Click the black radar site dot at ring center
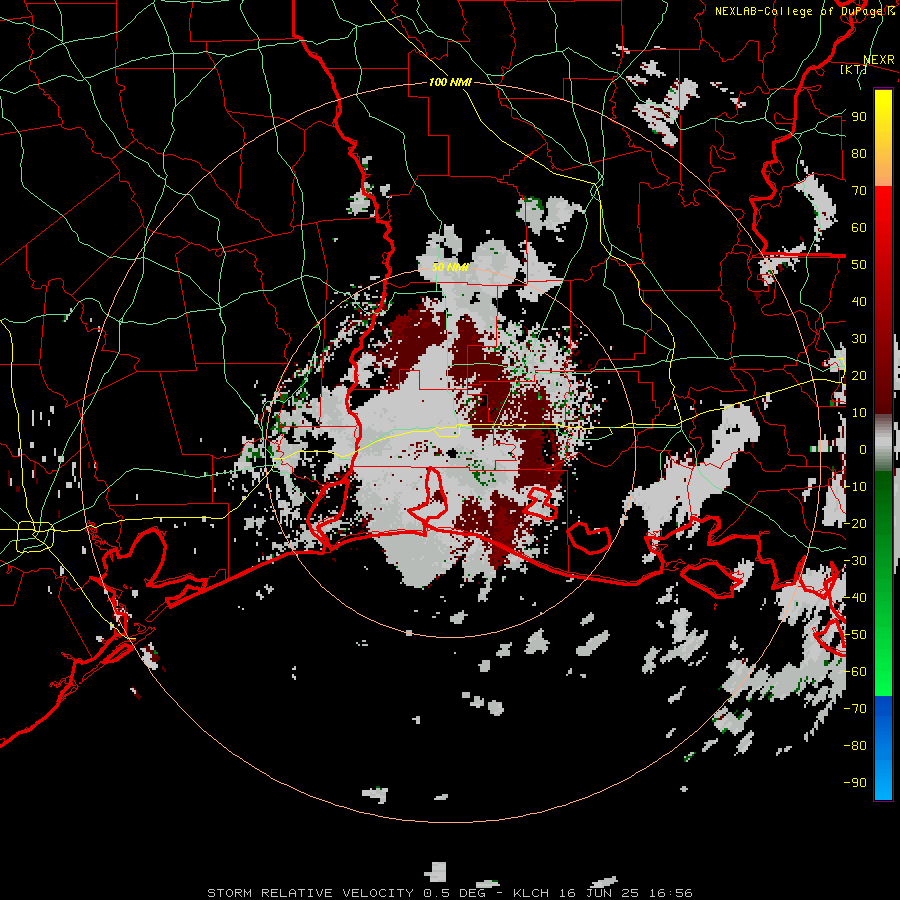Image resolution: width=900 pixels, height=900 pixels. pyautogui.click(x=453, y=453)
